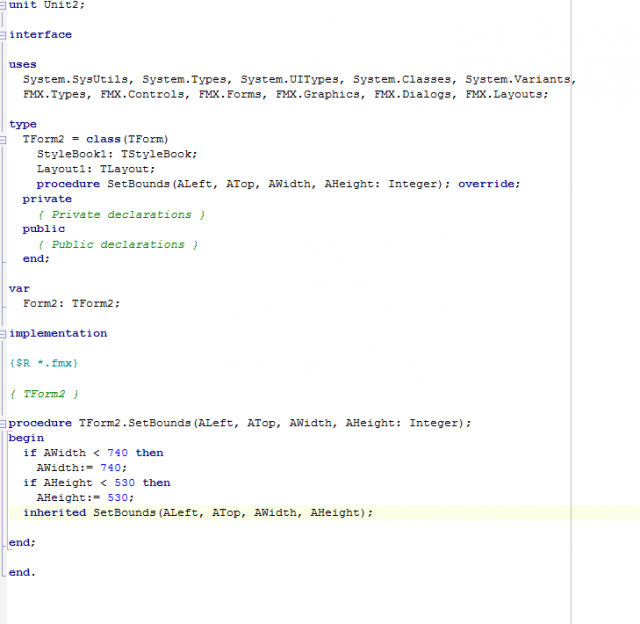The image size is (640, 624).
Task: Click 'class' keyword in TForm2 declaration
Action: tap(103, 139)
